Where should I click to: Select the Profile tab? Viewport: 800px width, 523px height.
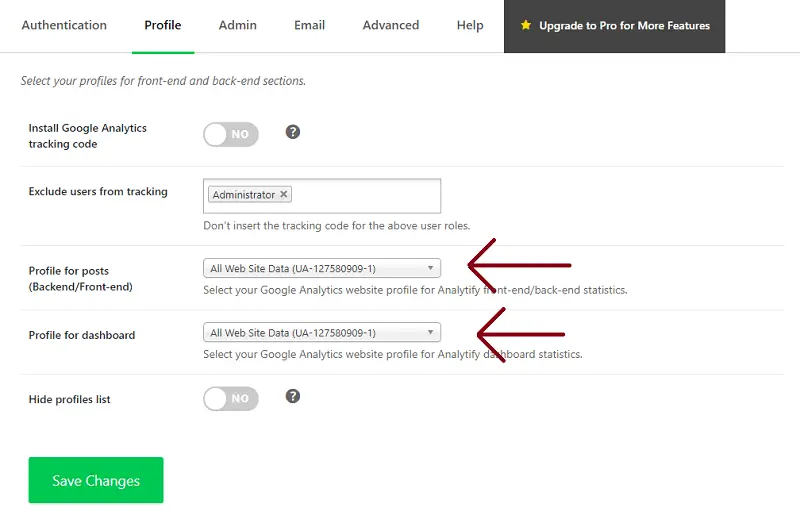point(163,25)
